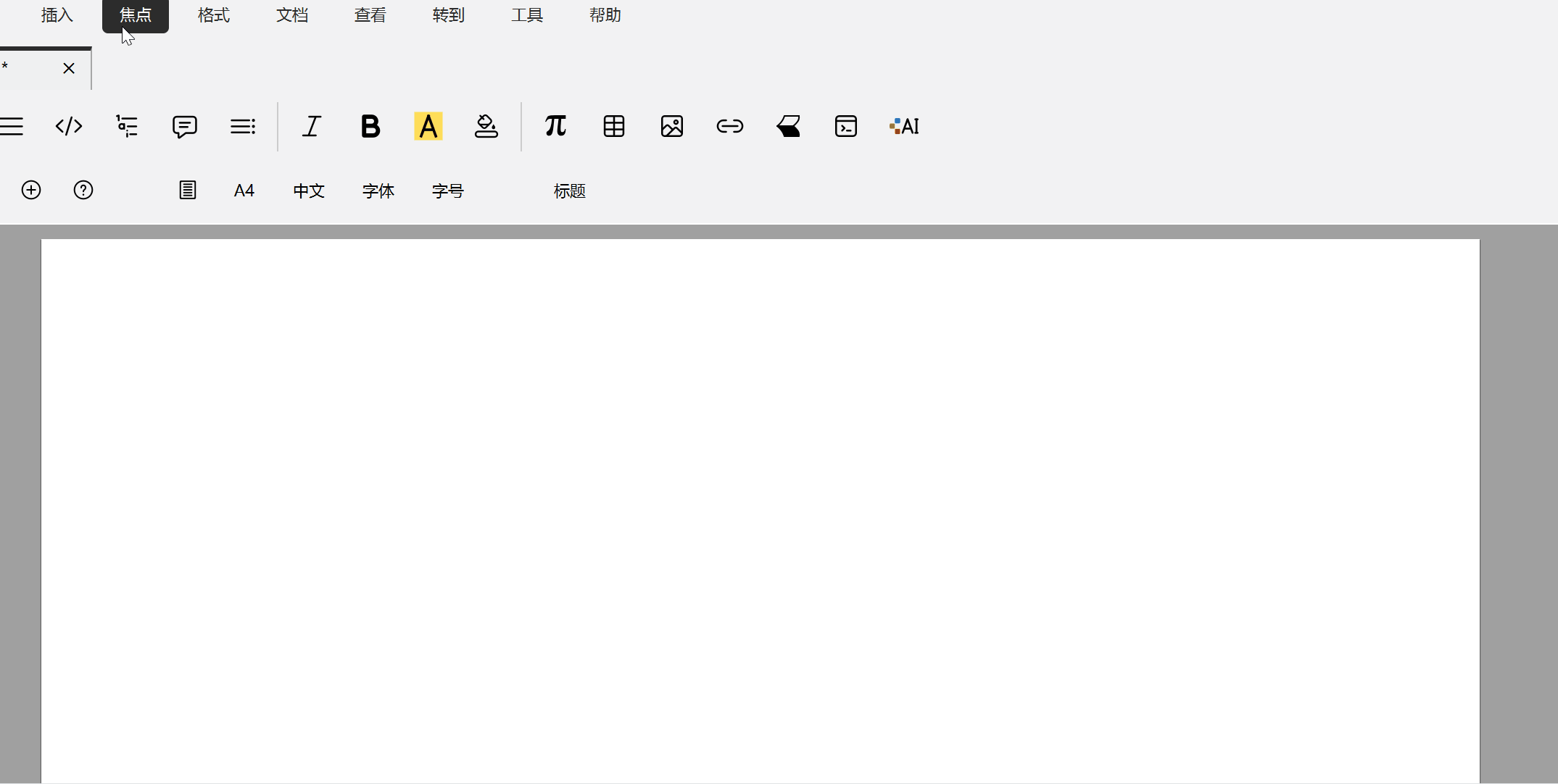1558x784 pixels.
Task: Click the 标题 heading button
Action: 570,191
